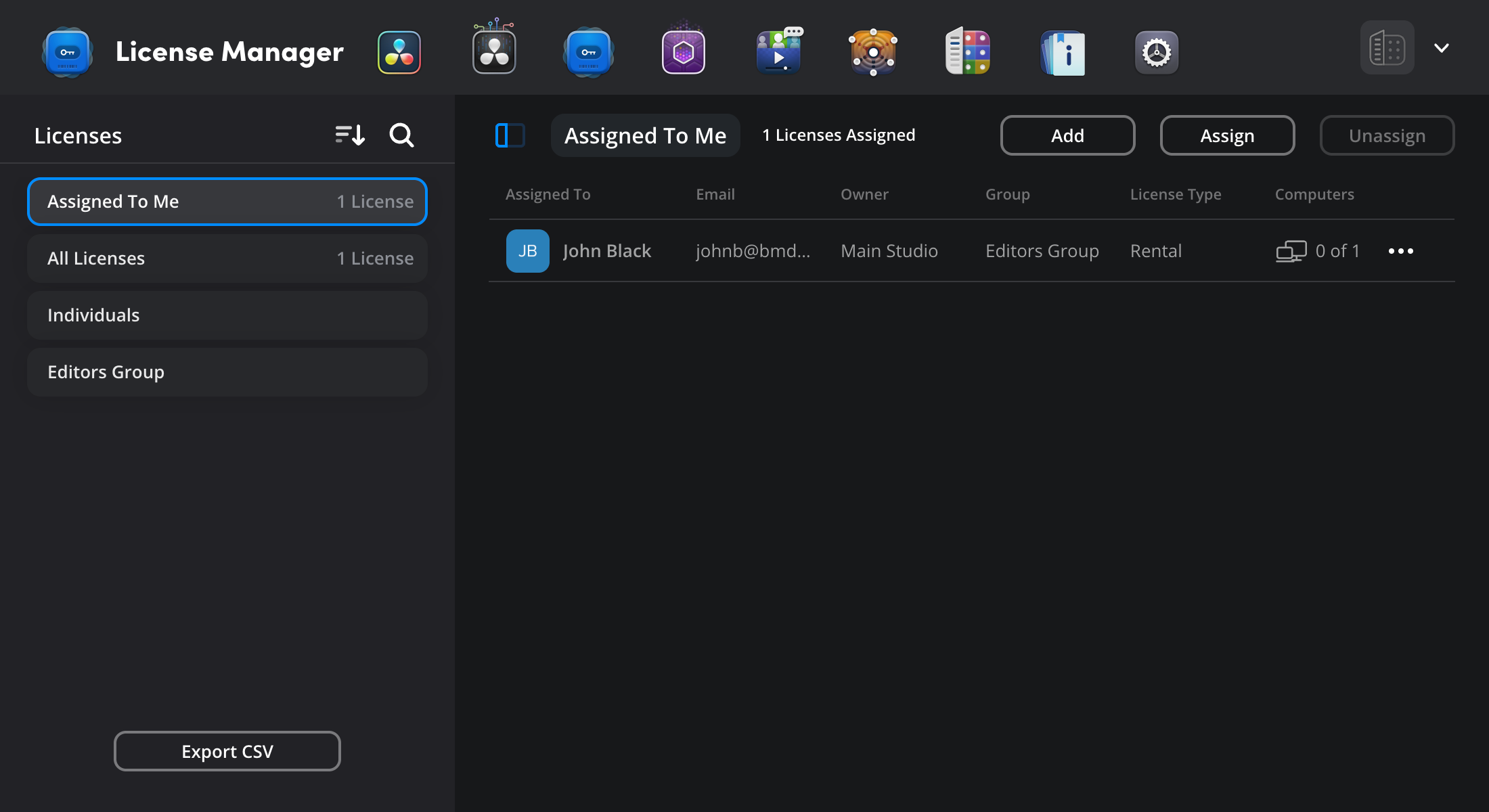Toggle the sidebar panel visibility icon
Image resolution: width=1489 pixels, height=812 pixels.
(x=510, y=135)
